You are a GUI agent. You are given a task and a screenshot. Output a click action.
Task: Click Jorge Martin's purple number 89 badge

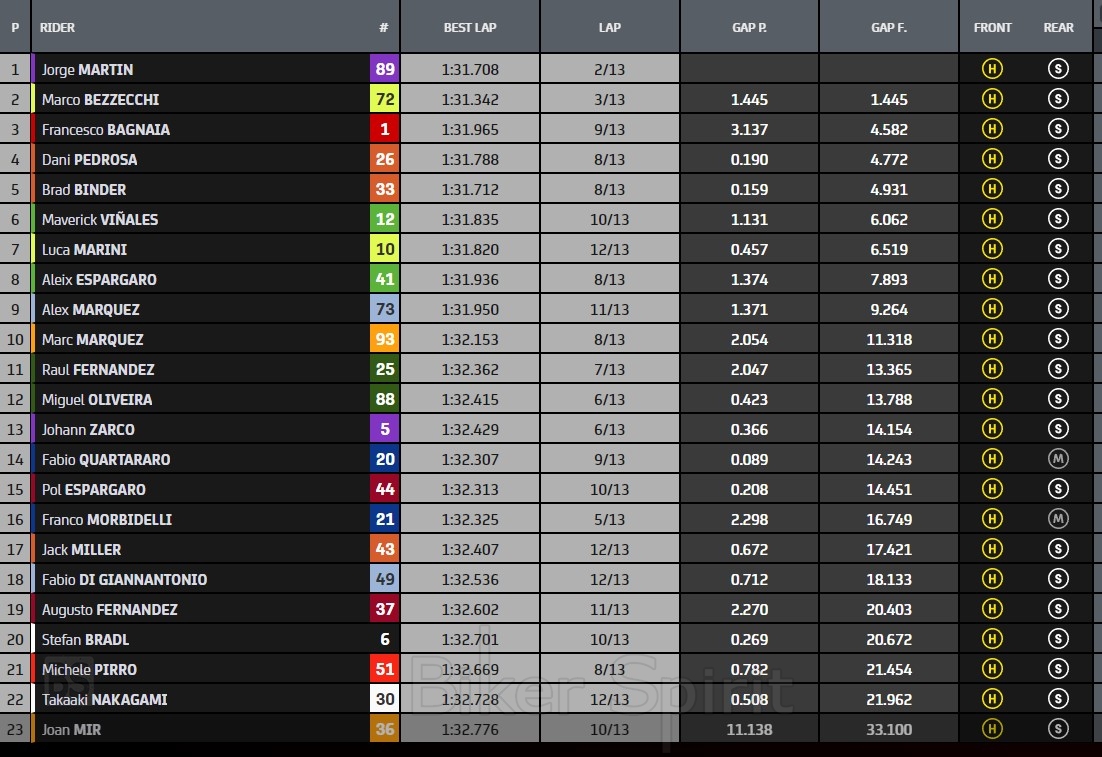pyautogui.click(x=384, y=69)
